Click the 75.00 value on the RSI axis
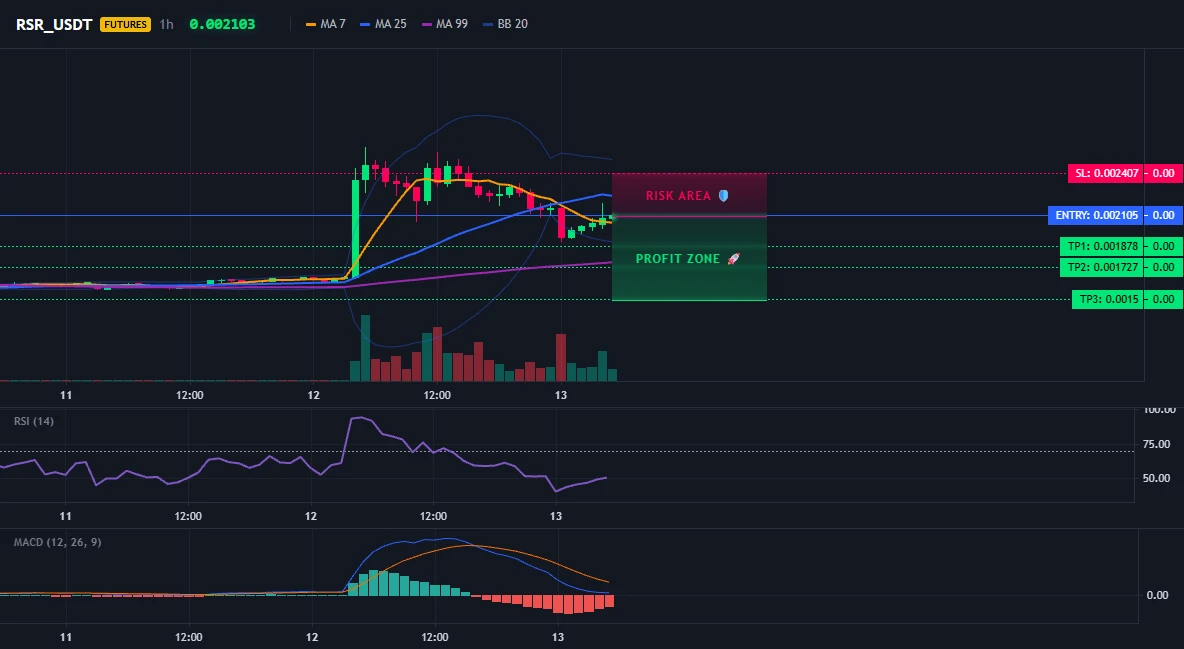The height and width of the screenshot is (649, 1184). click(x=1156, y=444)
